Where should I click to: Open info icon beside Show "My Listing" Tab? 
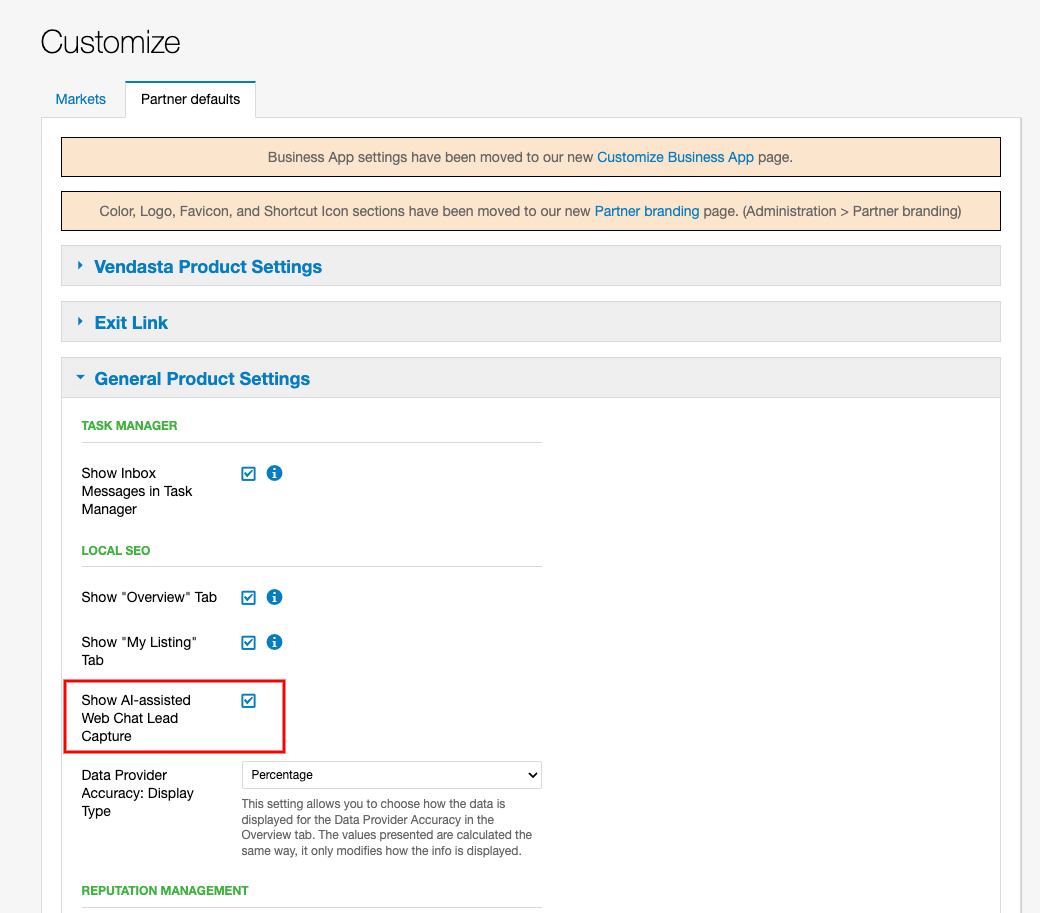[274, 642]
